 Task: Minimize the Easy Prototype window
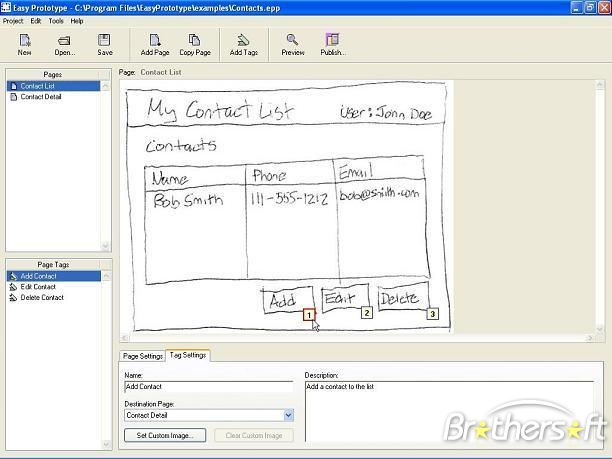click(x=577, y=7)
